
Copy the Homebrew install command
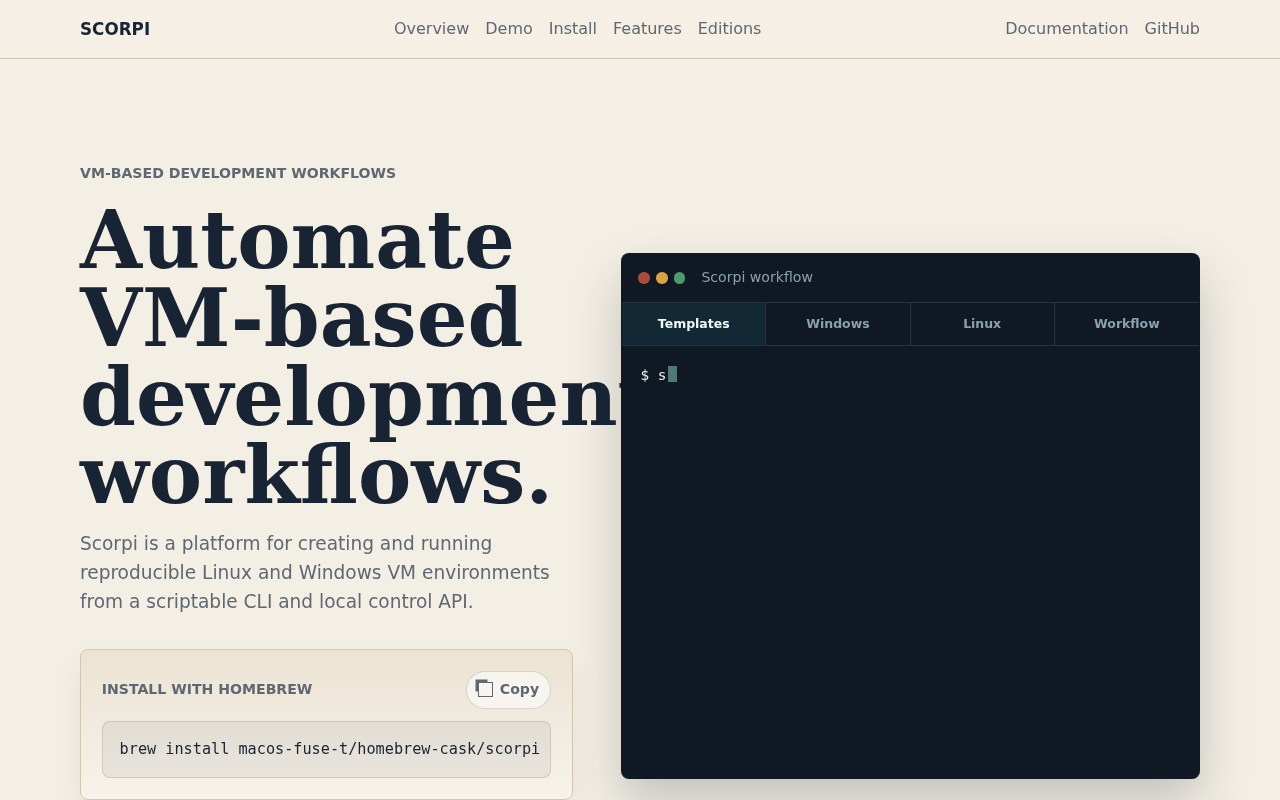click(508, 689)
